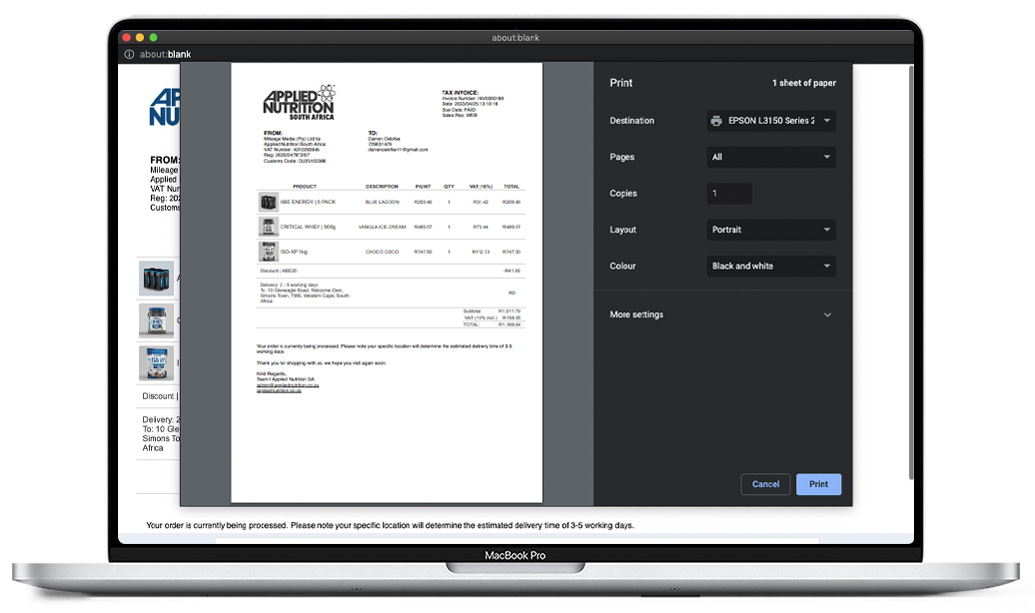The width and height of the screenshot is (1035, 613).
Task: Open the Destination printer dropdown
Action: [771, 121]
